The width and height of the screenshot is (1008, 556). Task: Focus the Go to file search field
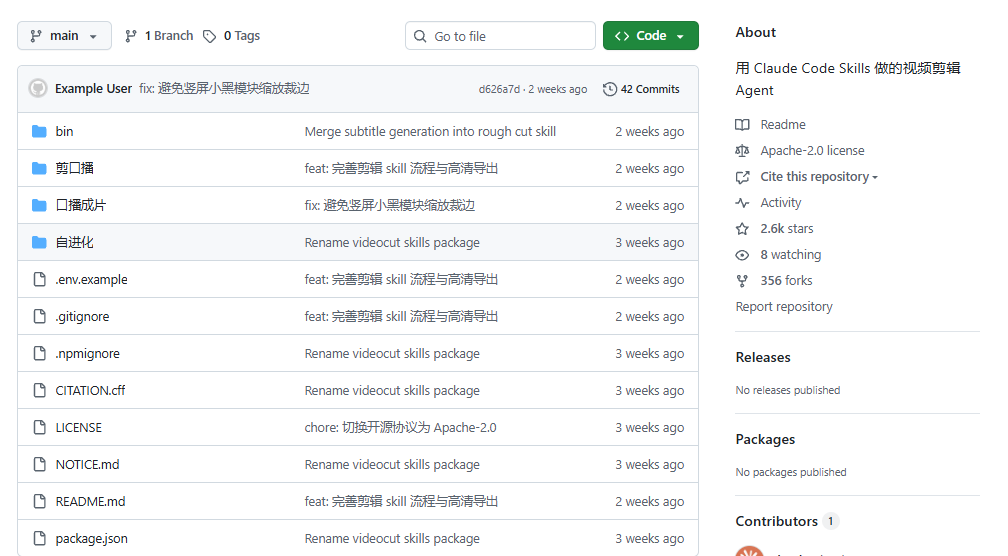(x=500, y=36)
